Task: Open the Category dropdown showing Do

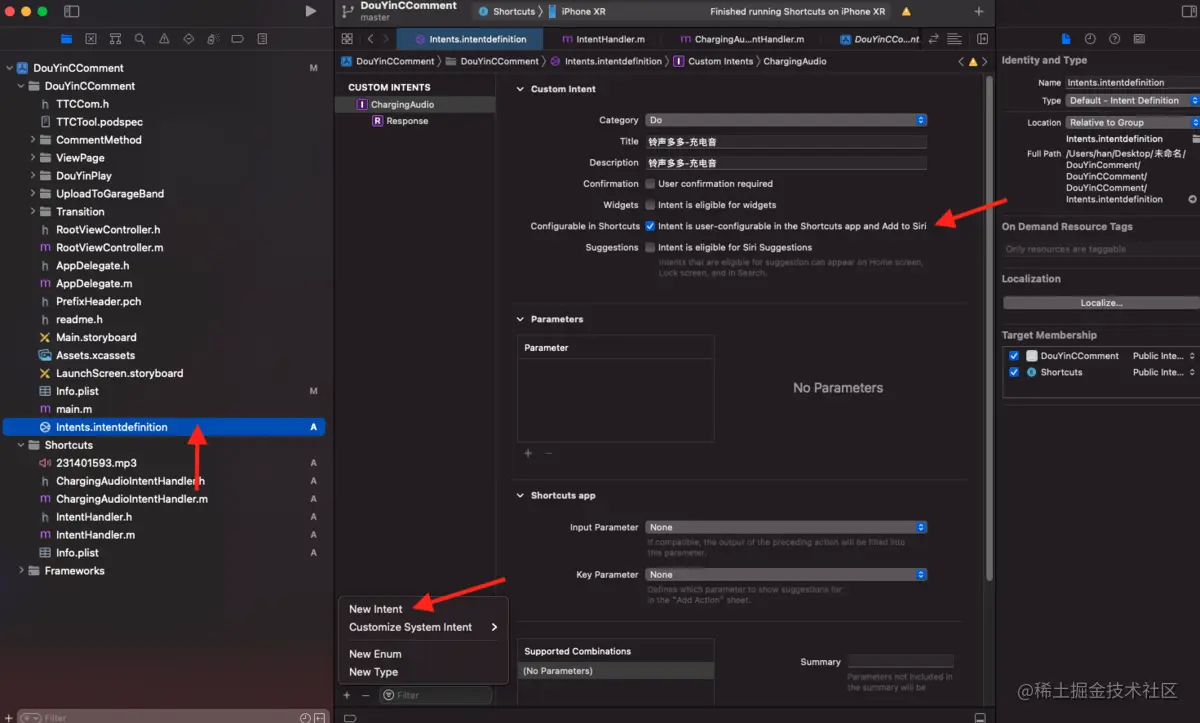Action: 786,120
